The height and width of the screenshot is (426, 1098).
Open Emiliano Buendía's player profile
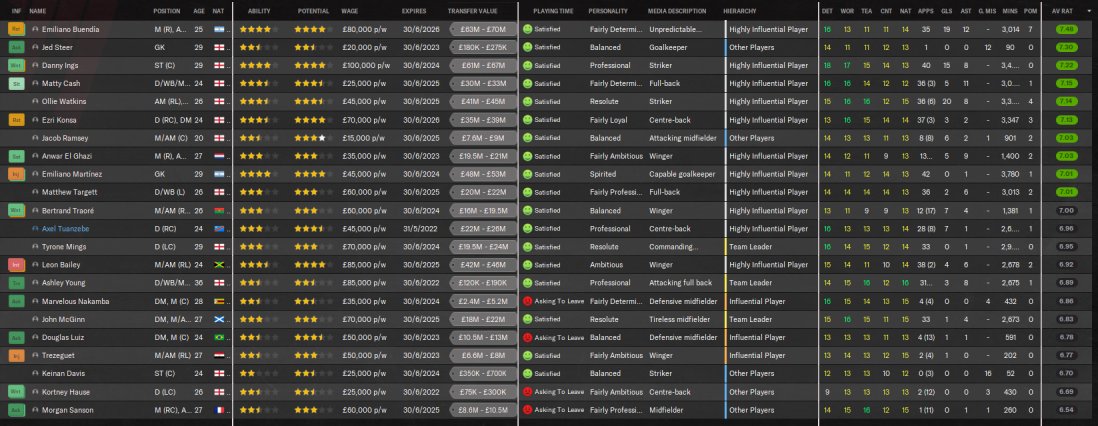[70, 29]
